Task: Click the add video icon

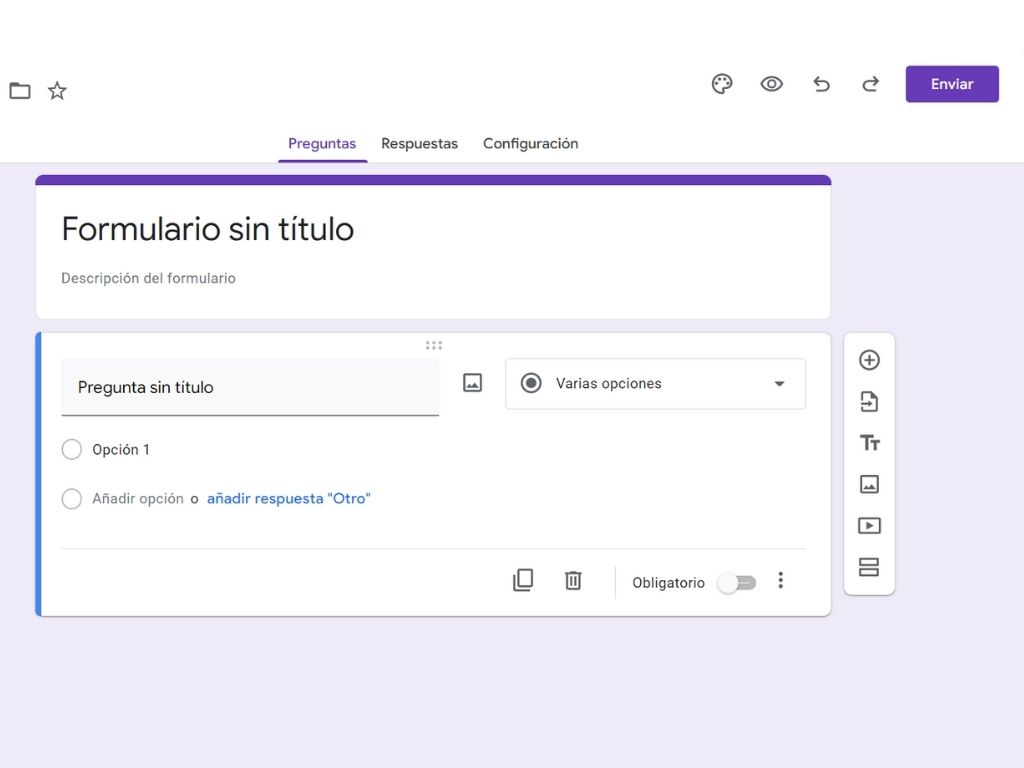Action: (x=869, y=525)
